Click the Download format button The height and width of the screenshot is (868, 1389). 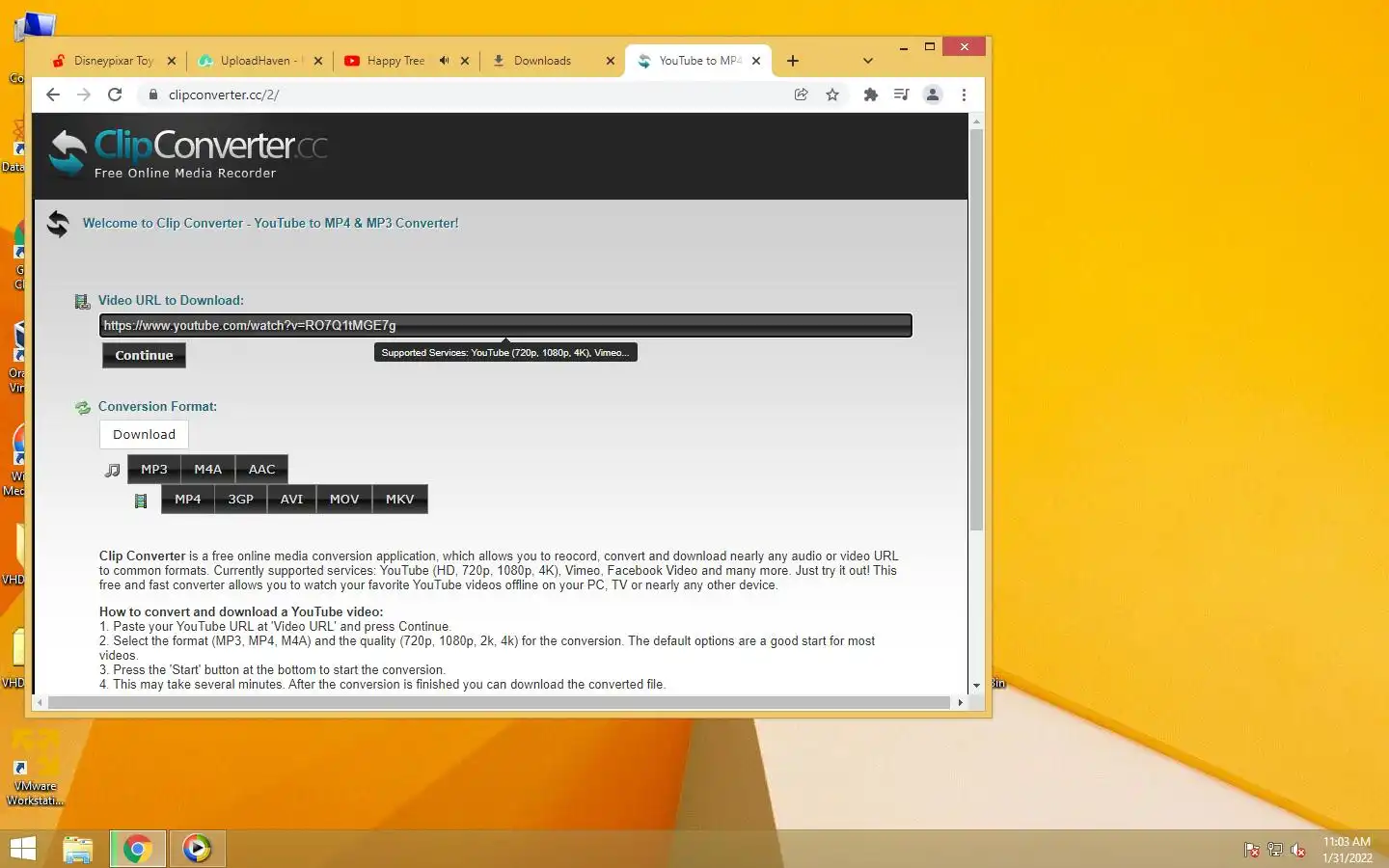point(144,434)
